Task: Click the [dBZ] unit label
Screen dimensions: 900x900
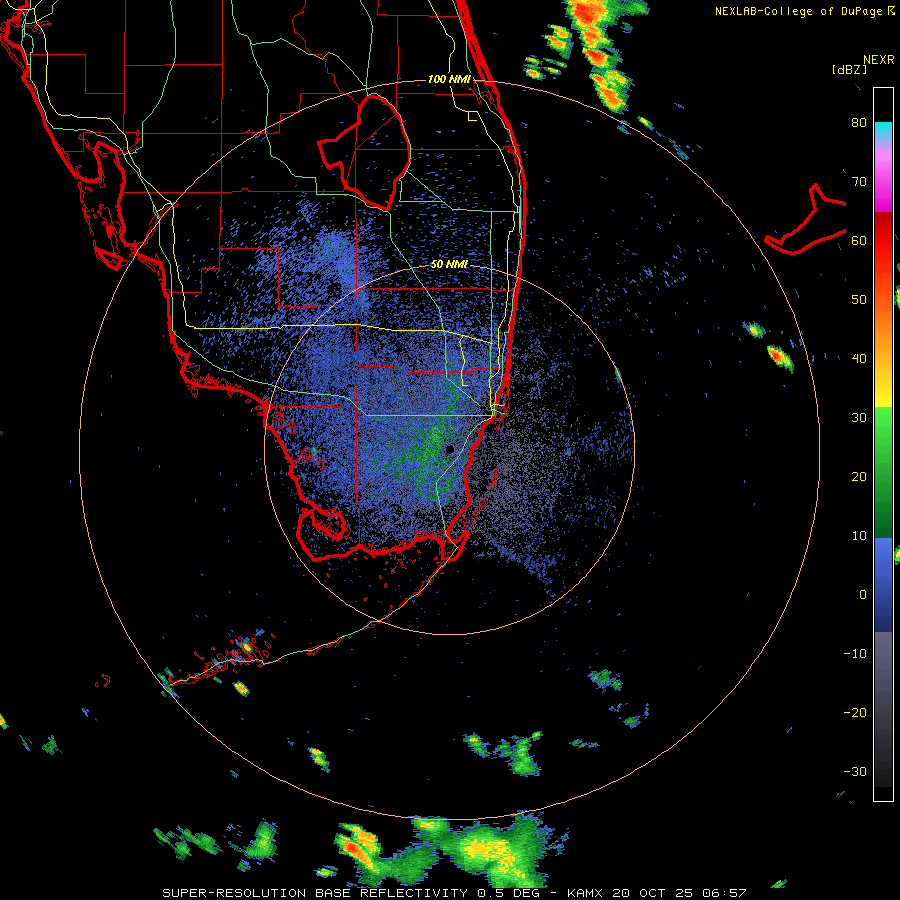Action: pyautogui.click(x=849, y=69)
